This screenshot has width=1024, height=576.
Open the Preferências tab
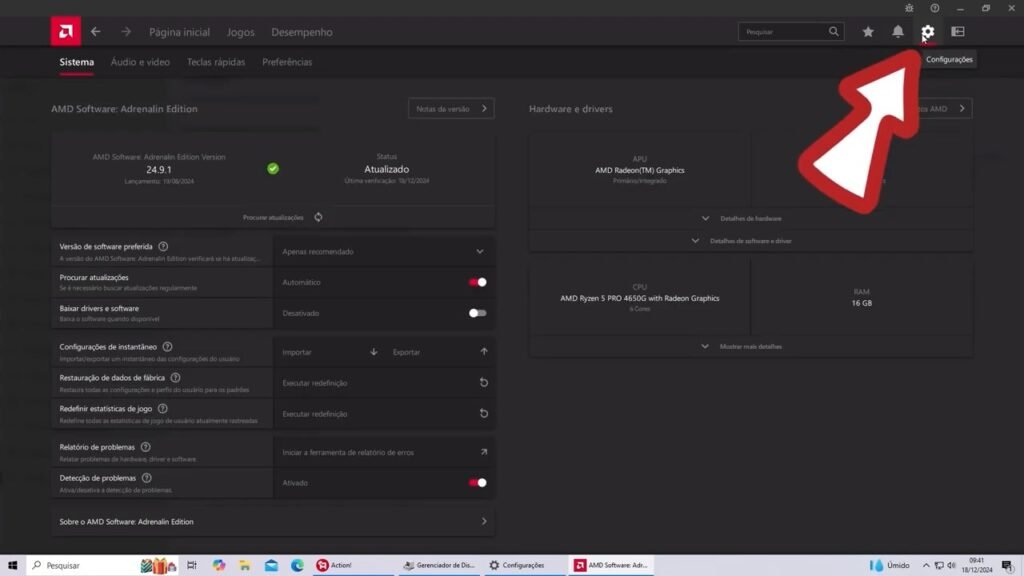[x=287, y=62]
